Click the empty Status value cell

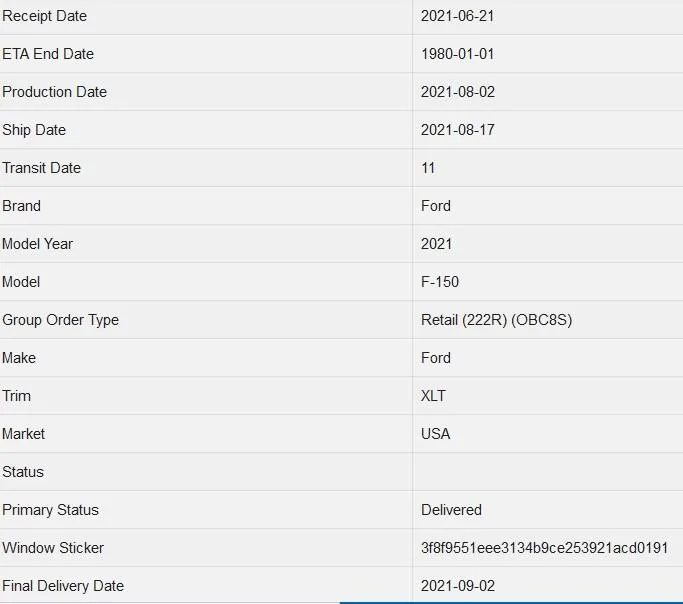548,472
